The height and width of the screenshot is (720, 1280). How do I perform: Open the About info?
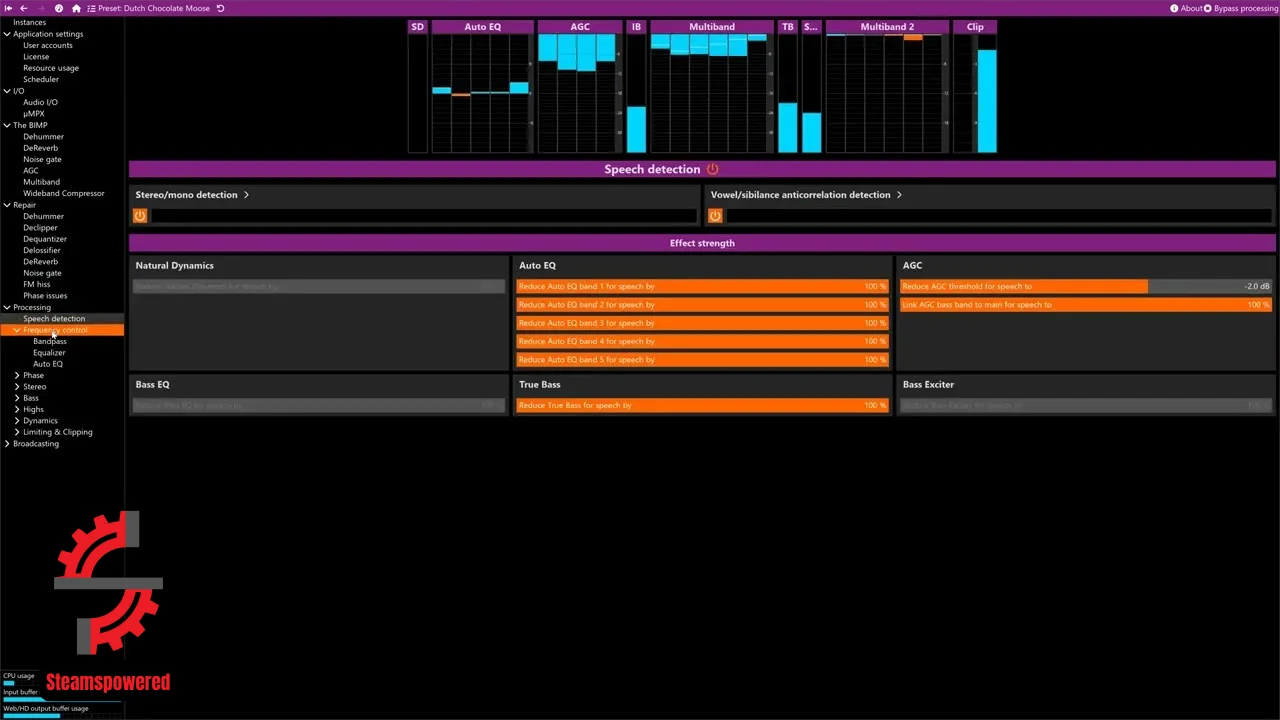(1186, 8)
